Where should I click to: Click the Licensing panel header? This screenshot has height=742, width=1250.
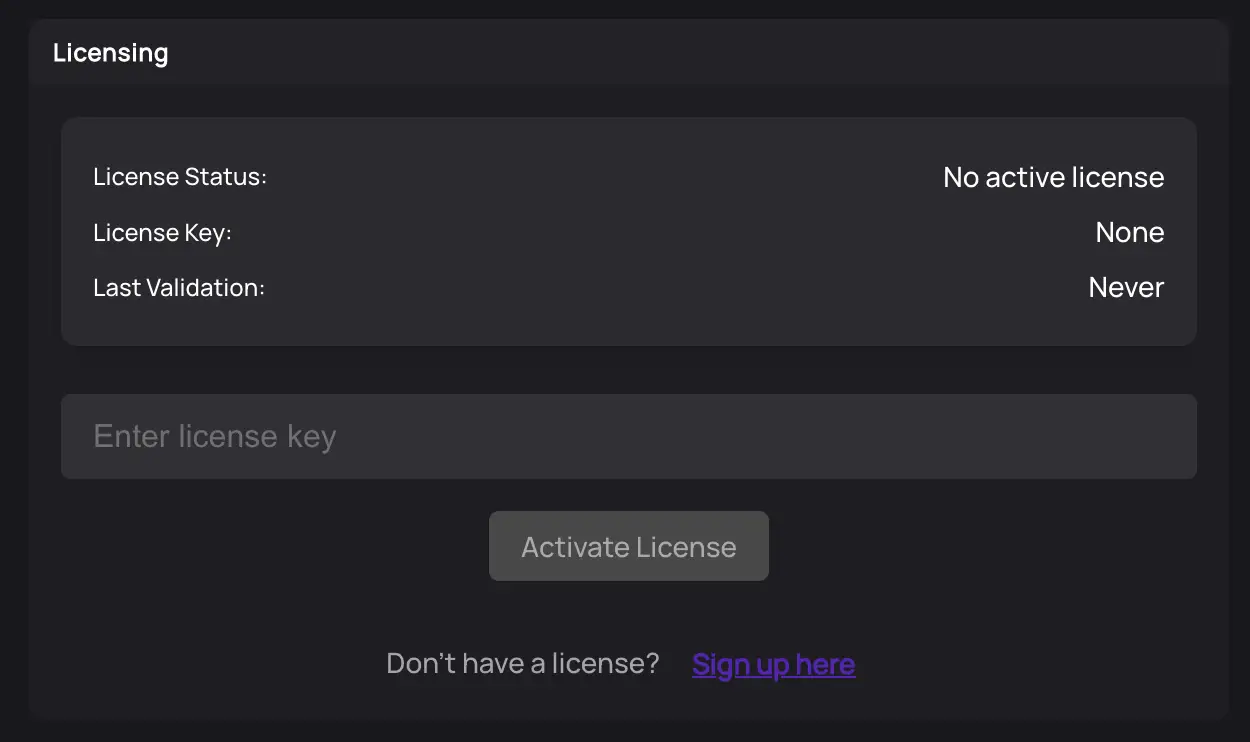pyautogui.click(x=110, y=52)
